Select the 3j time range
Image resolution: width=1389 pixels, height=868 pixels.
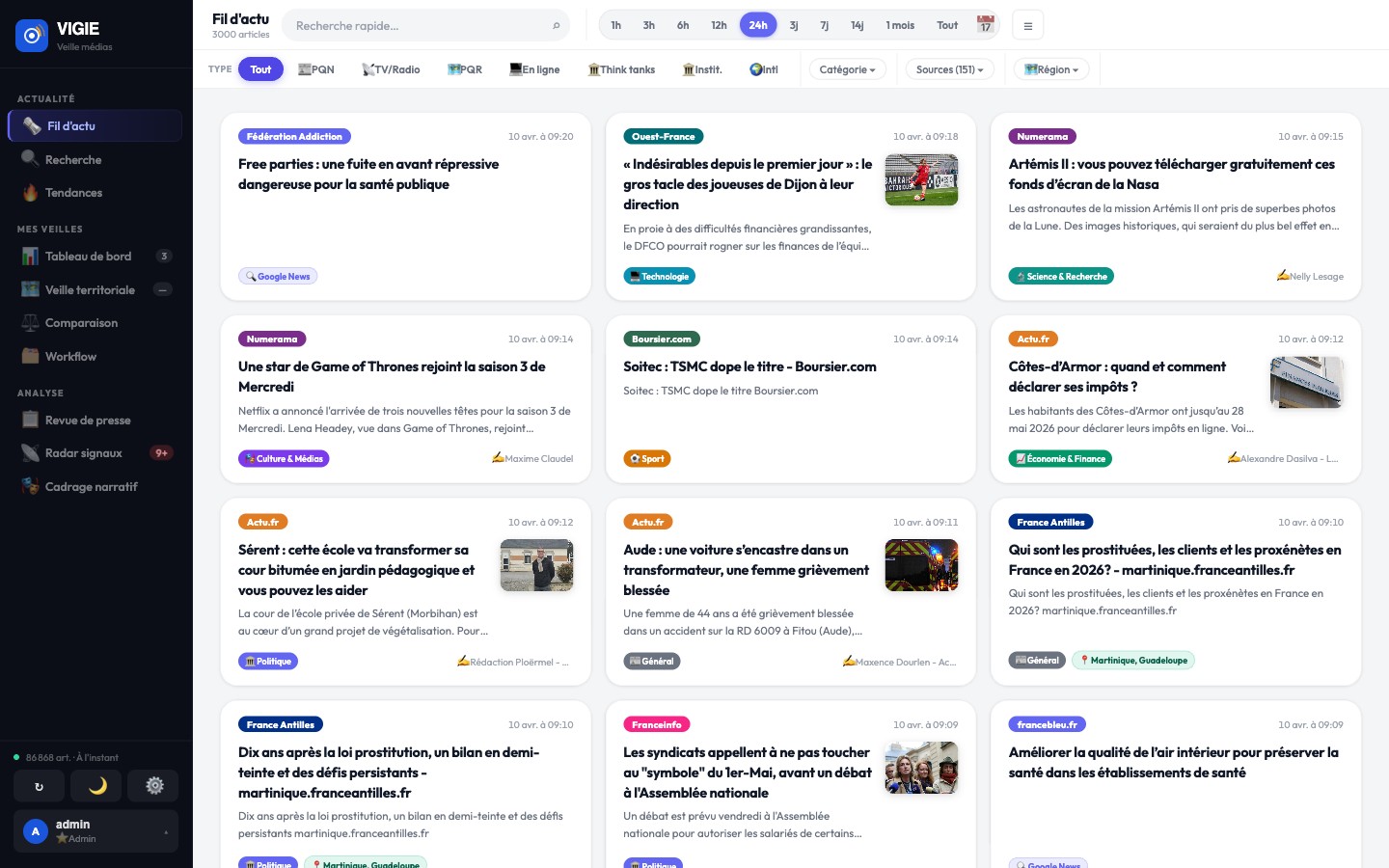[794, 25]
